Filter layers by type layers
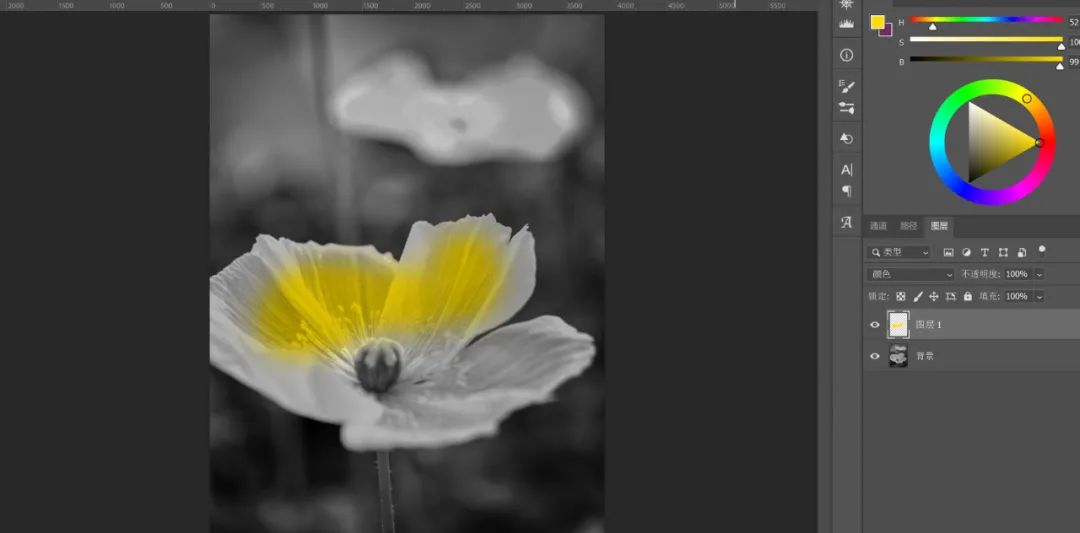 [985, 253]
